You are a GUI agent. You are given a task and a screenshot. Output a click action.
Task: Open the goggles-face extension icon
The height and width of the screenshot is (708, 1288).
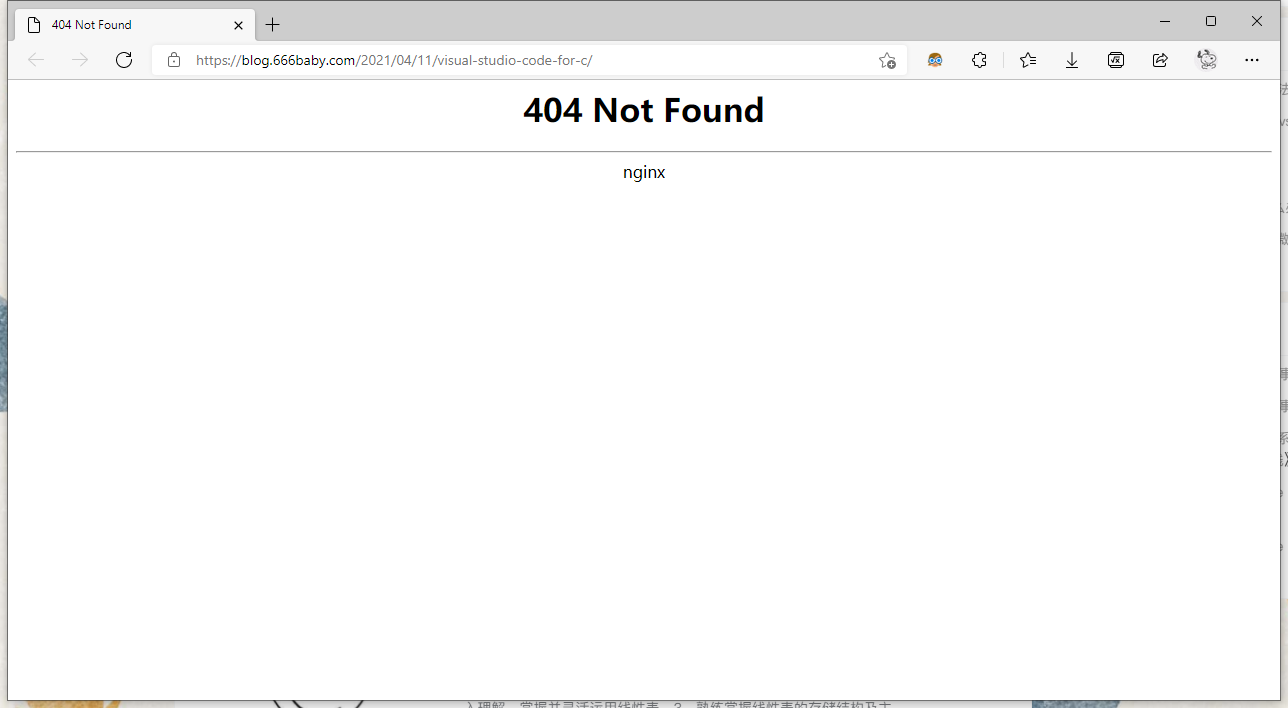935,60
